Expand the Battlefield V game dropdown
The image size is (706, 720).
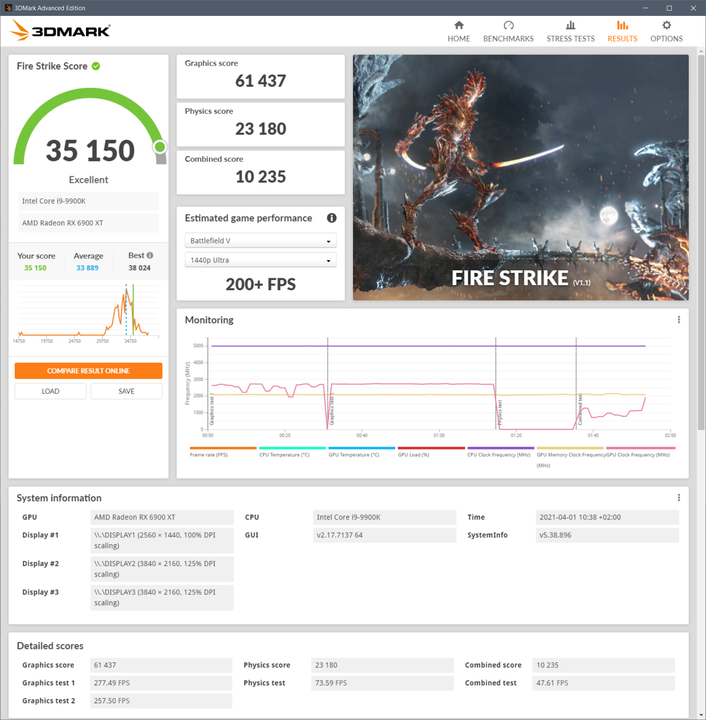tap(261, 241)
